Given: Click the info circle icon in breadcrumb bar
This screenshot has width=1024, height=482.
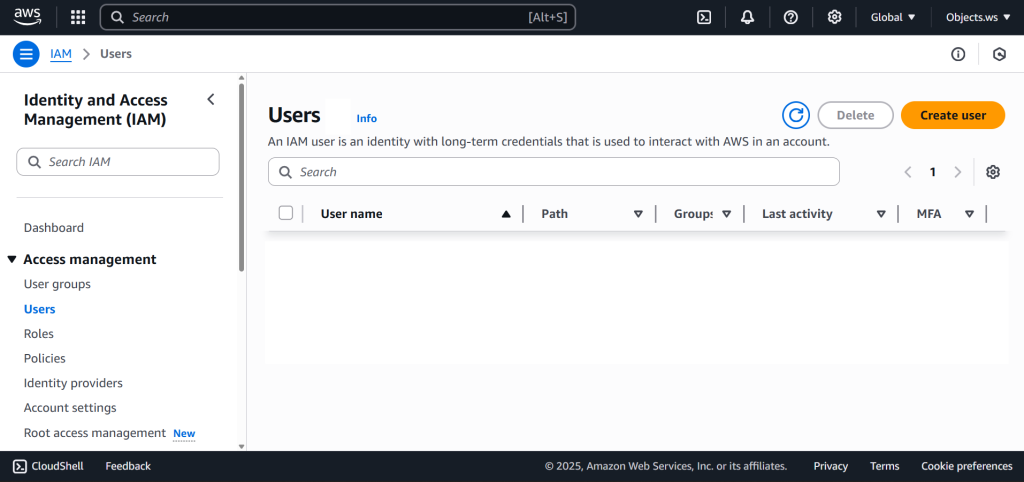Looking at the screenshot, I should click(x=958, y=54).
